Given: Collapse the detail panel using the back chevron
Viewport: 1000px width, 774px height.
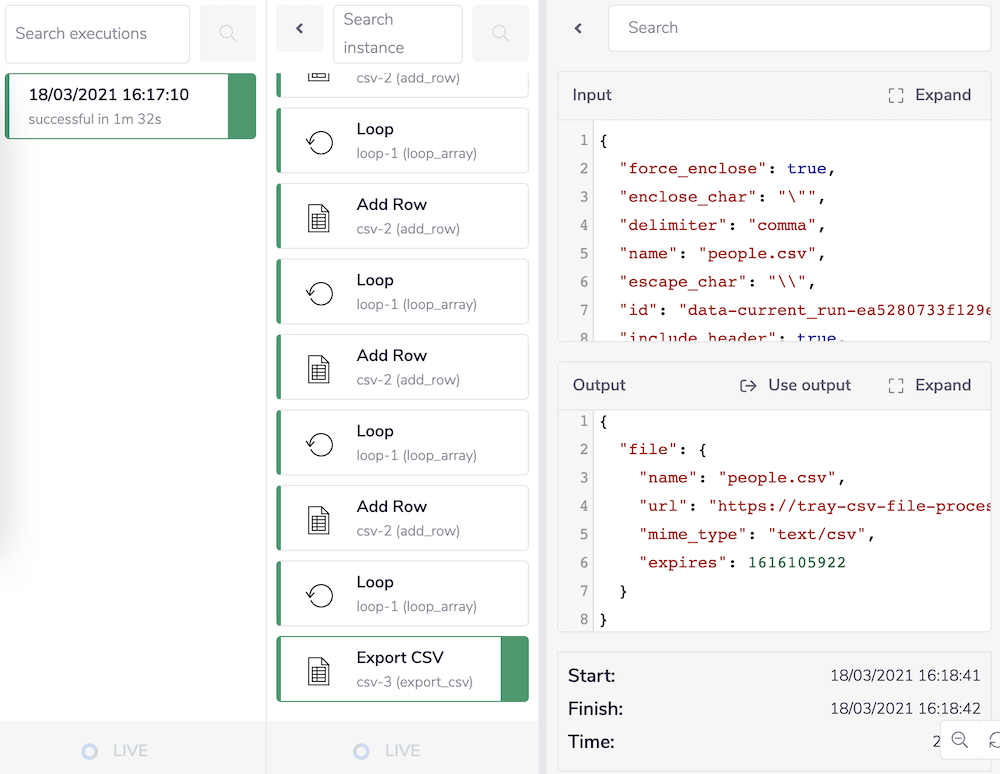Looking at the screenshot, I should (577, 28).
